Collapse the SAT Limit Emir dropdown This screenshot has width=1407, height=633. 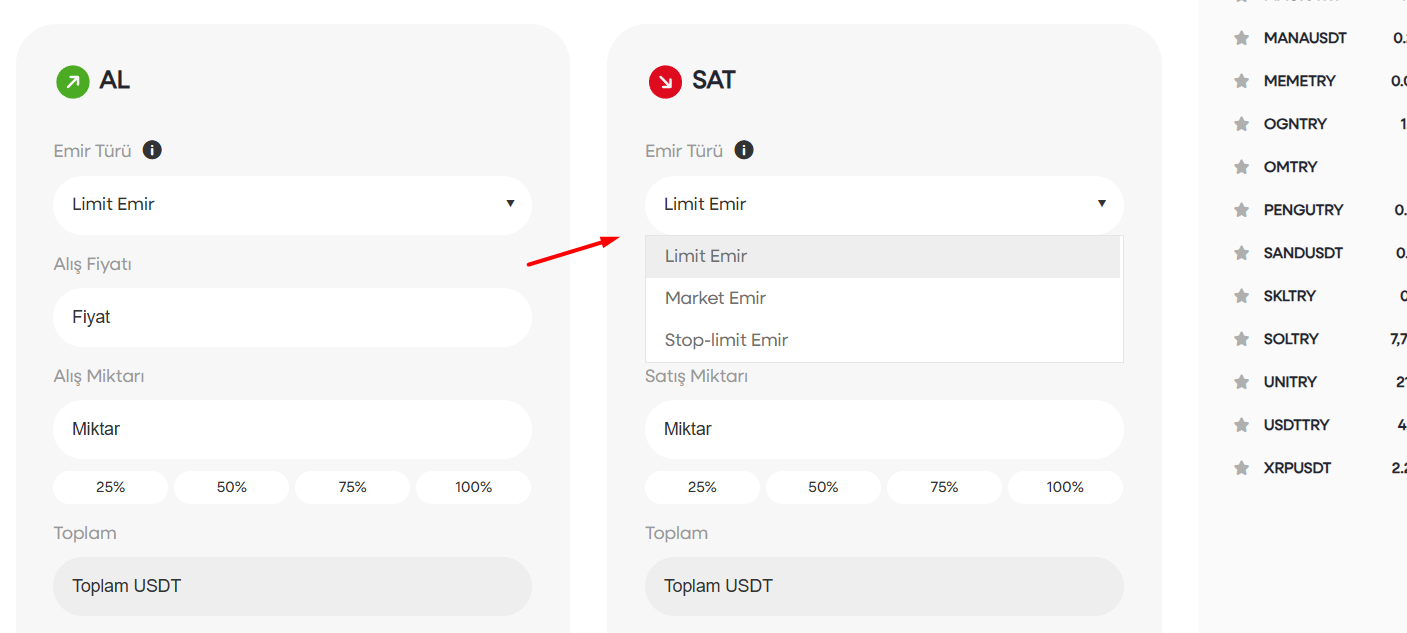pyautogui.click(x=884, y=204)
